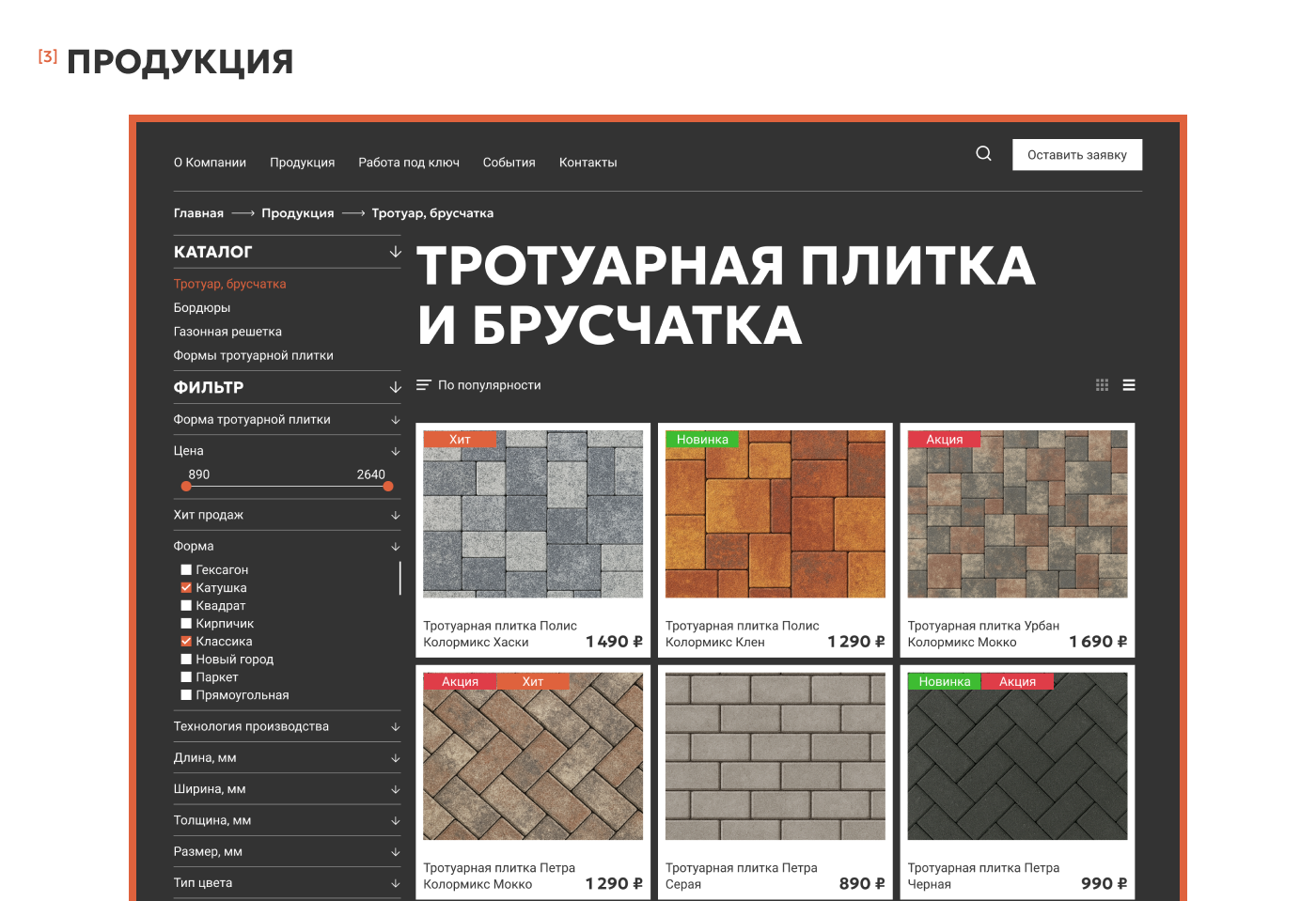
Task: Click the sort lines icon beside По популярности
Action: click(x=423, y=385)
